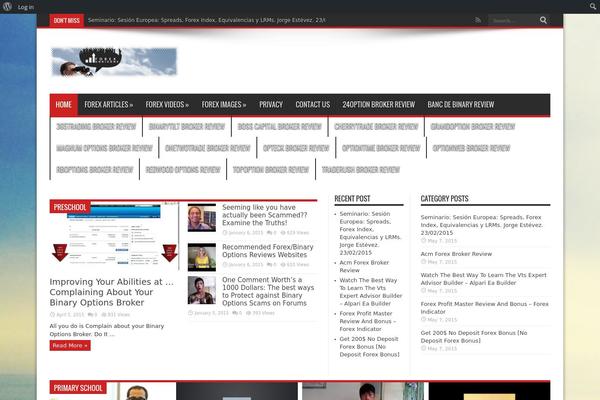
Task: Open TradeRush Broker Review menu item
Action: [x=360, y=170]
